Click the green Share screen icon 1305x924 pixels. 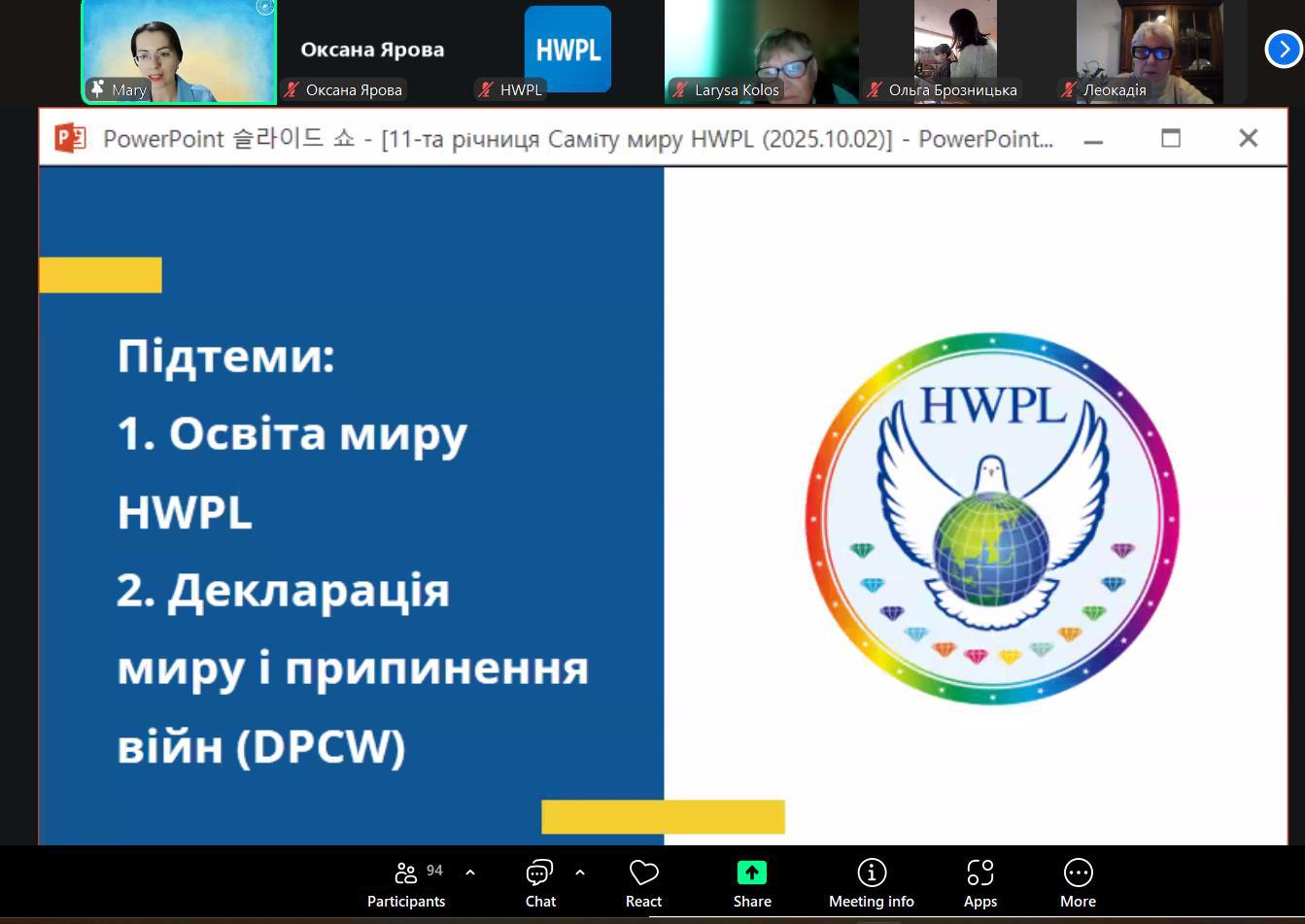tap(752, 873)
